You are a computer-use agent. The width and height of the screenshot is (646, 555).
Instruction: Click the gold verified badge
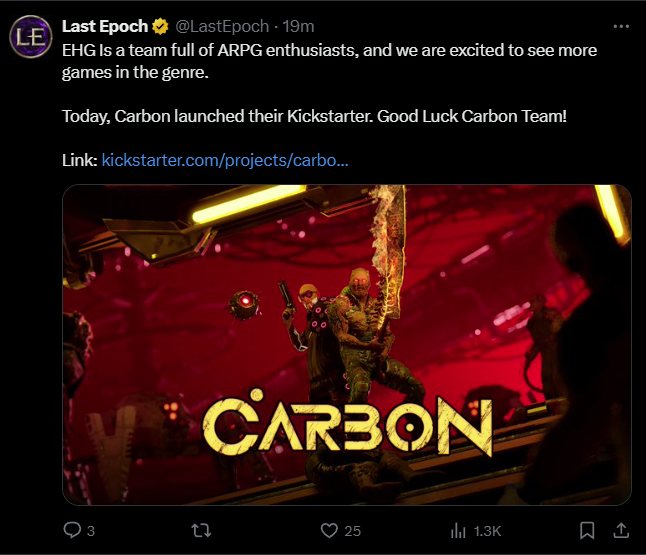point(159,27)
